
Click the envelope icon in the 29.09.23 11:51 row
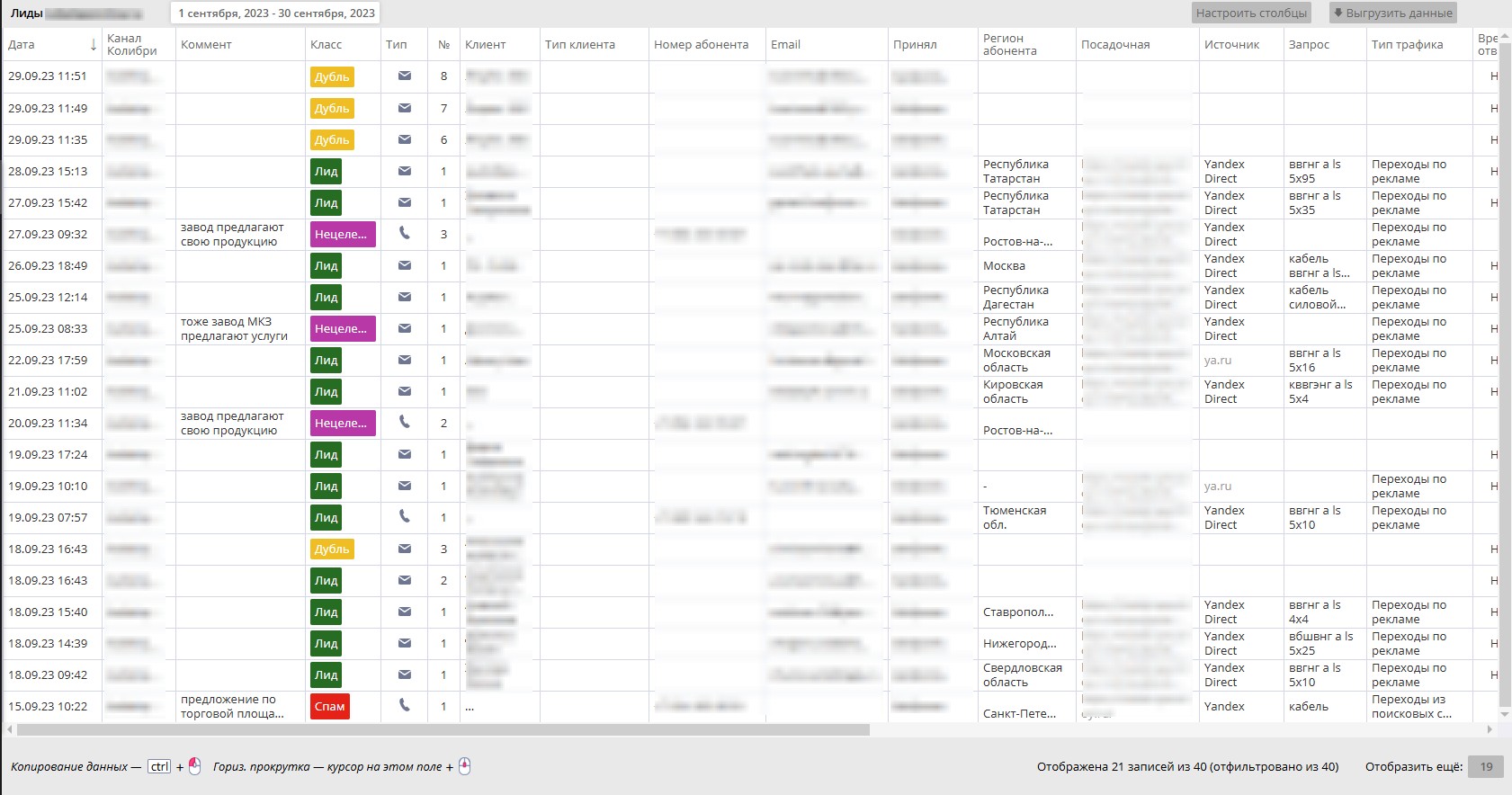(x=405, y=76)
